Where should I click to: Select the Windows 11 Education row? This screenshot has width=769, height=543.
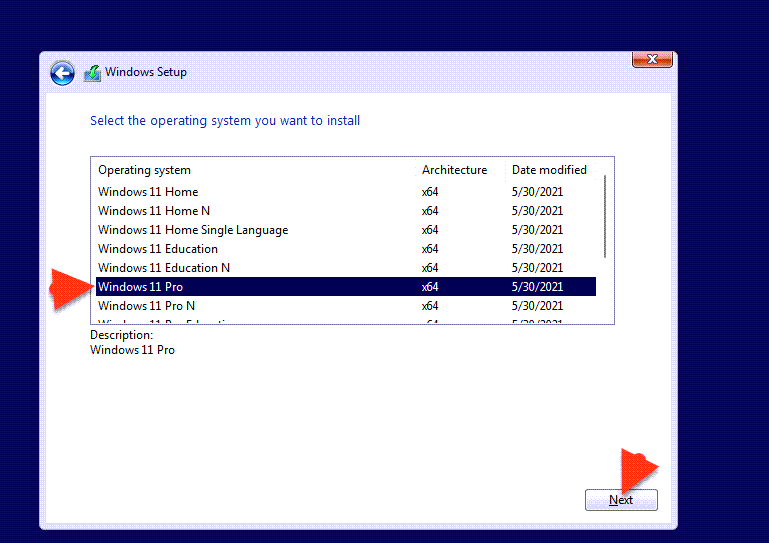346,249
